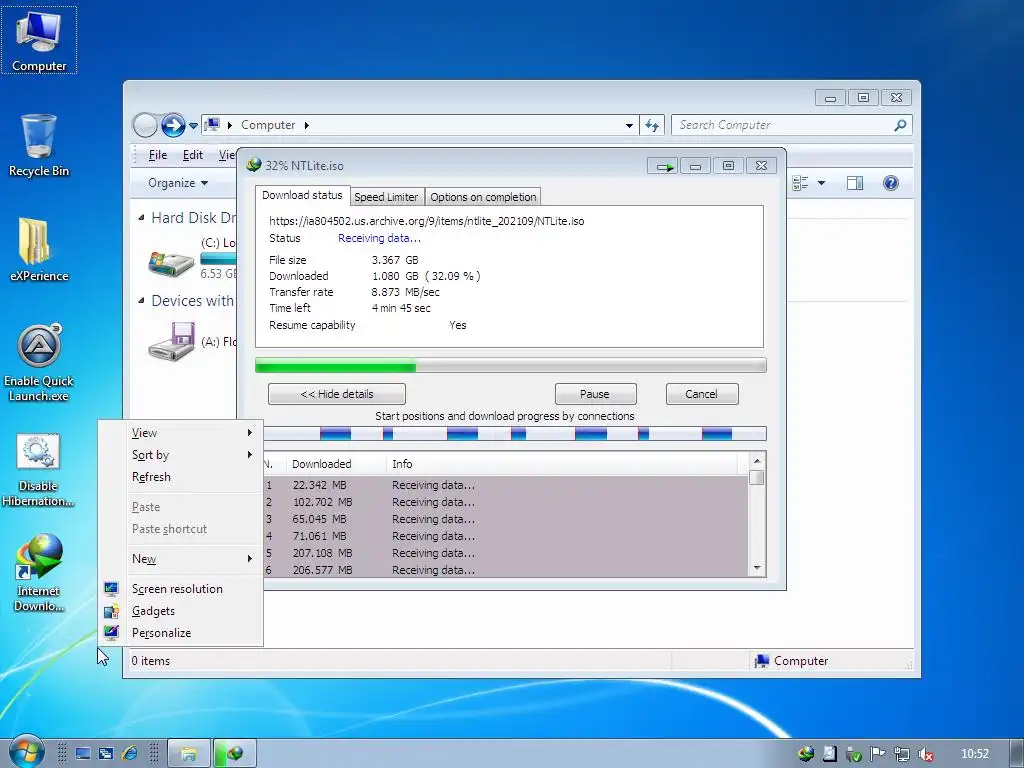Image resolution: width=1024 pixels, height=768 pixels.
Task: Click the breadcrumb arrow after Computer
Action: [306, 125]
